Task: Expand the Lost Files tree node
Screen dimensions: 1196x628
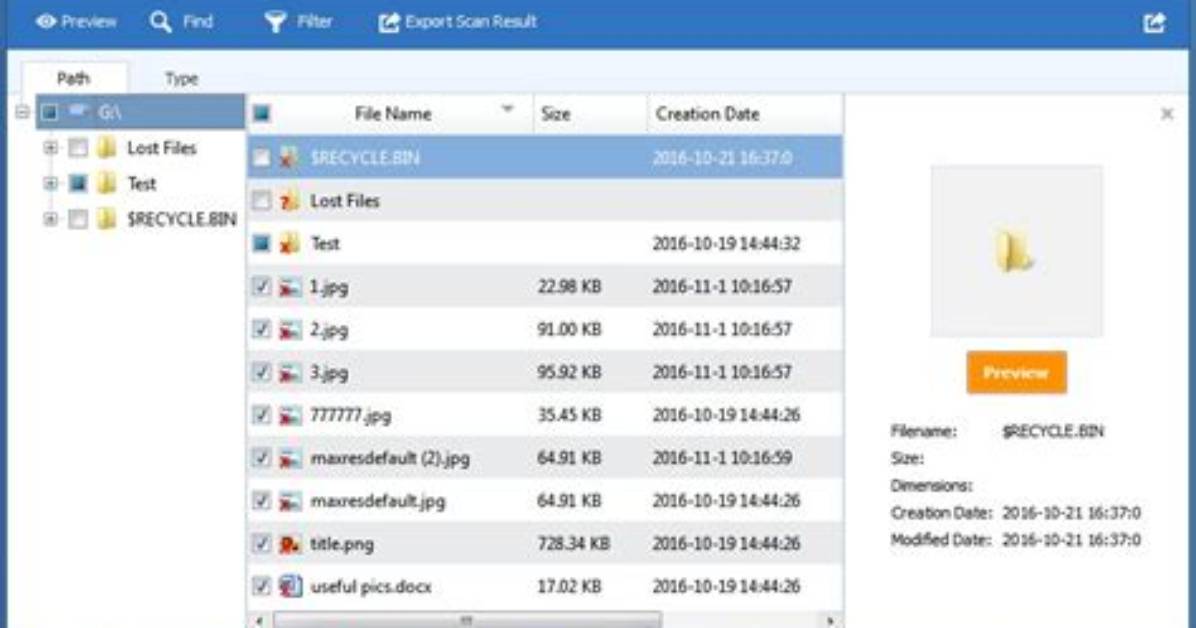Action: point(50,147)
